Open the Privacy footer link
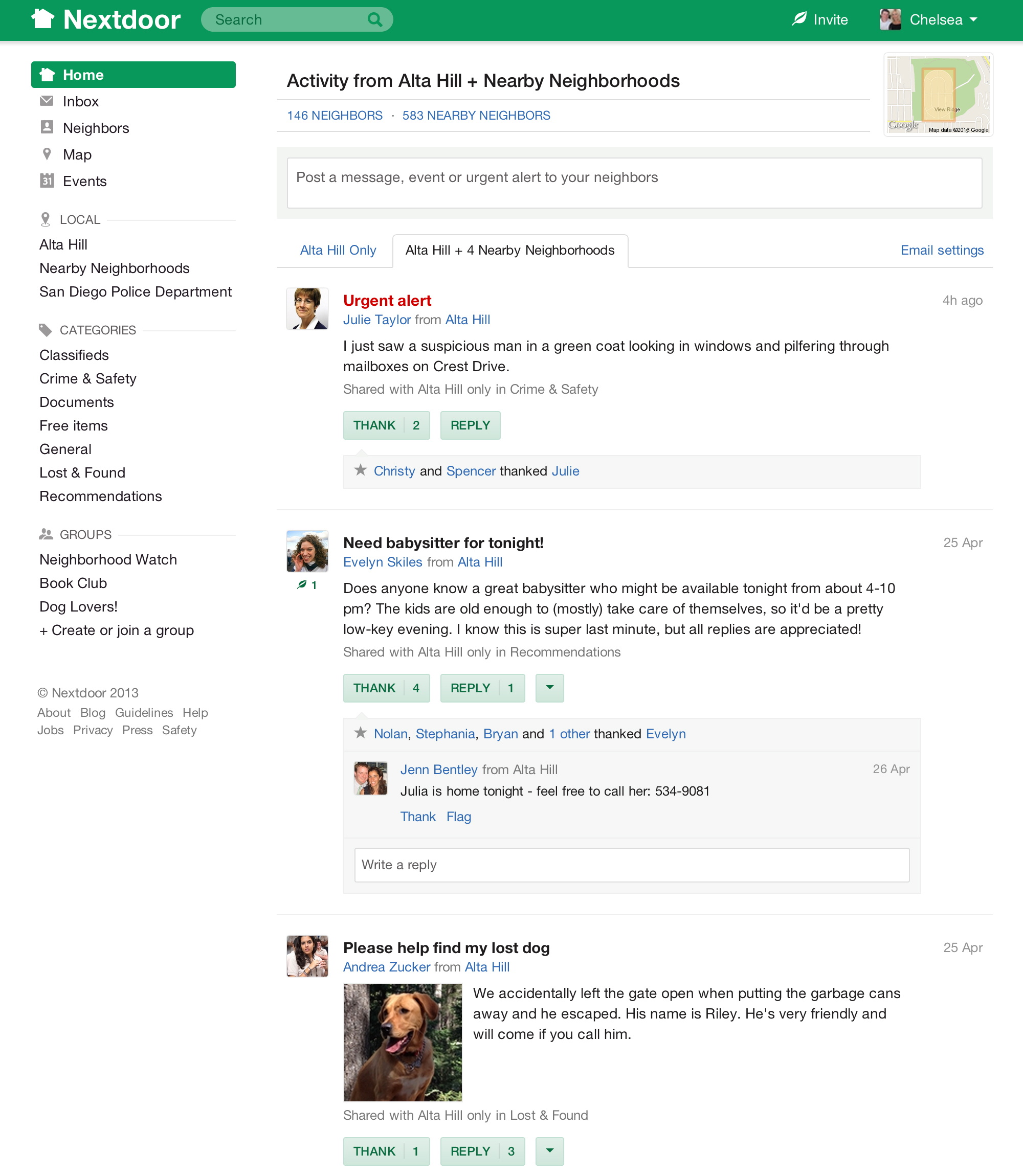Image resolution: width=1023 pixels, height=1176 pixels. (x=93, y=730)
